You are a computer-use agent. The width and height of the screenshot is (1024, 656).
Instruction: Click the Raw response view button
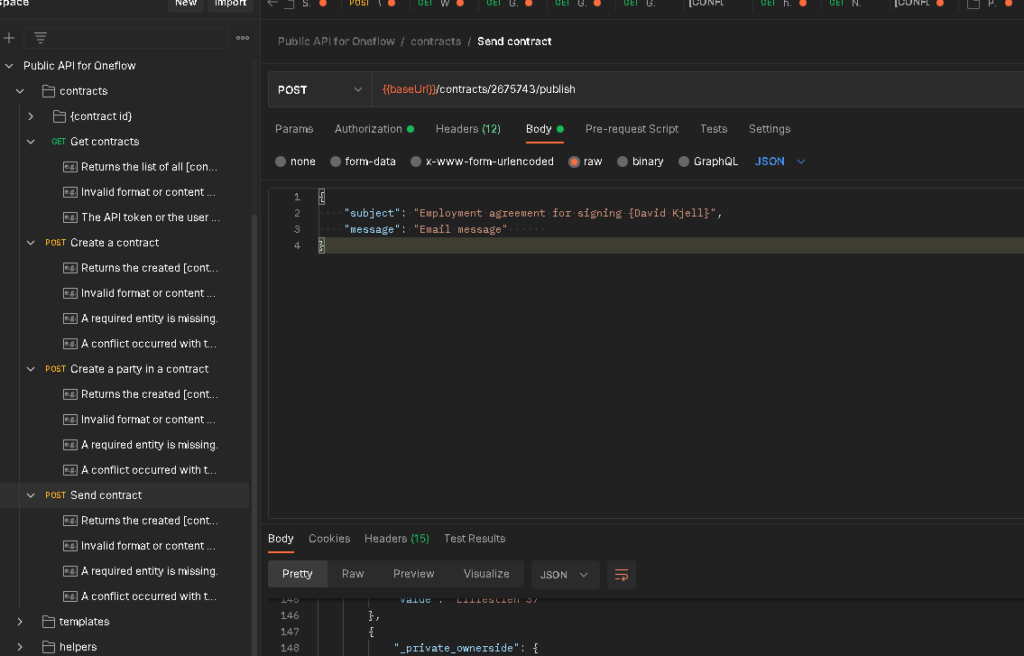pyautogui.click(x=353, y=574)
